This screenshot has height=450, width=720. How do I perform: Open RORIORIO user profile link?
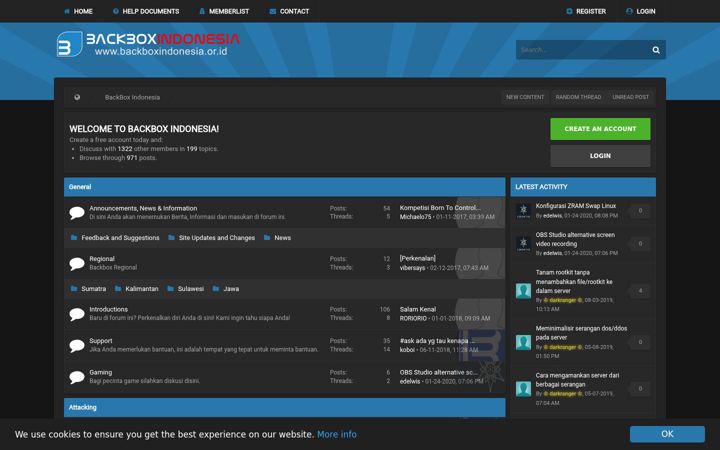click(x=413, y=318)
